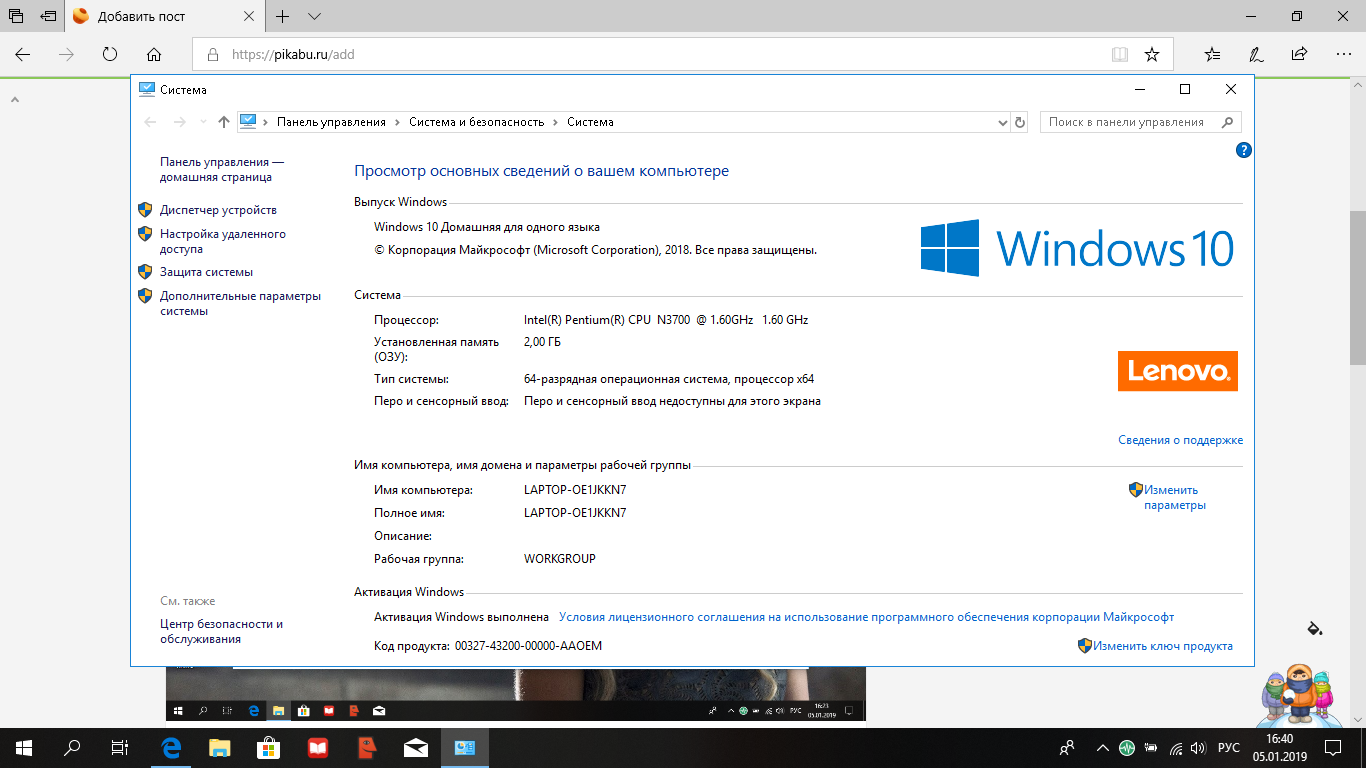The image size is (1366, 768).
Task: Click Изменить параметры link
Action: point(1175,497)
